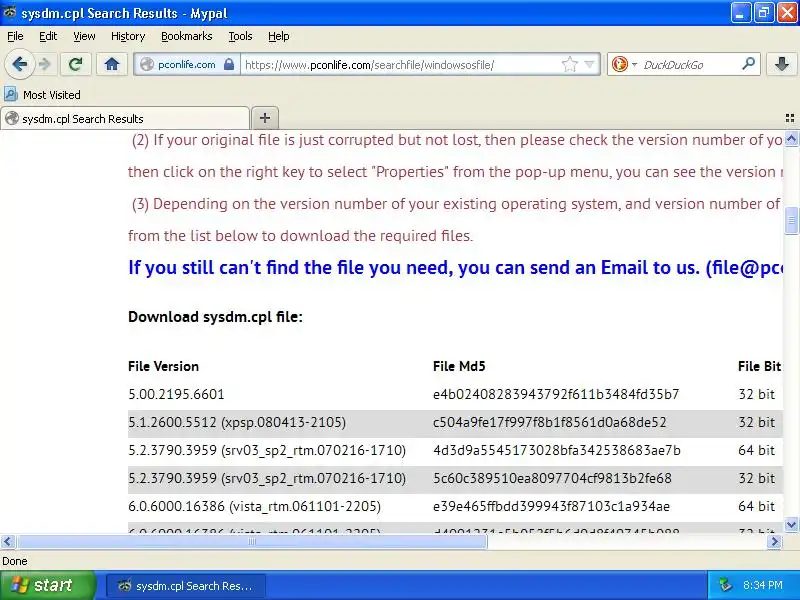The height and width of the screenshot is (600, 800).
Task: Open the Tools menu
Action: [240, 36]
